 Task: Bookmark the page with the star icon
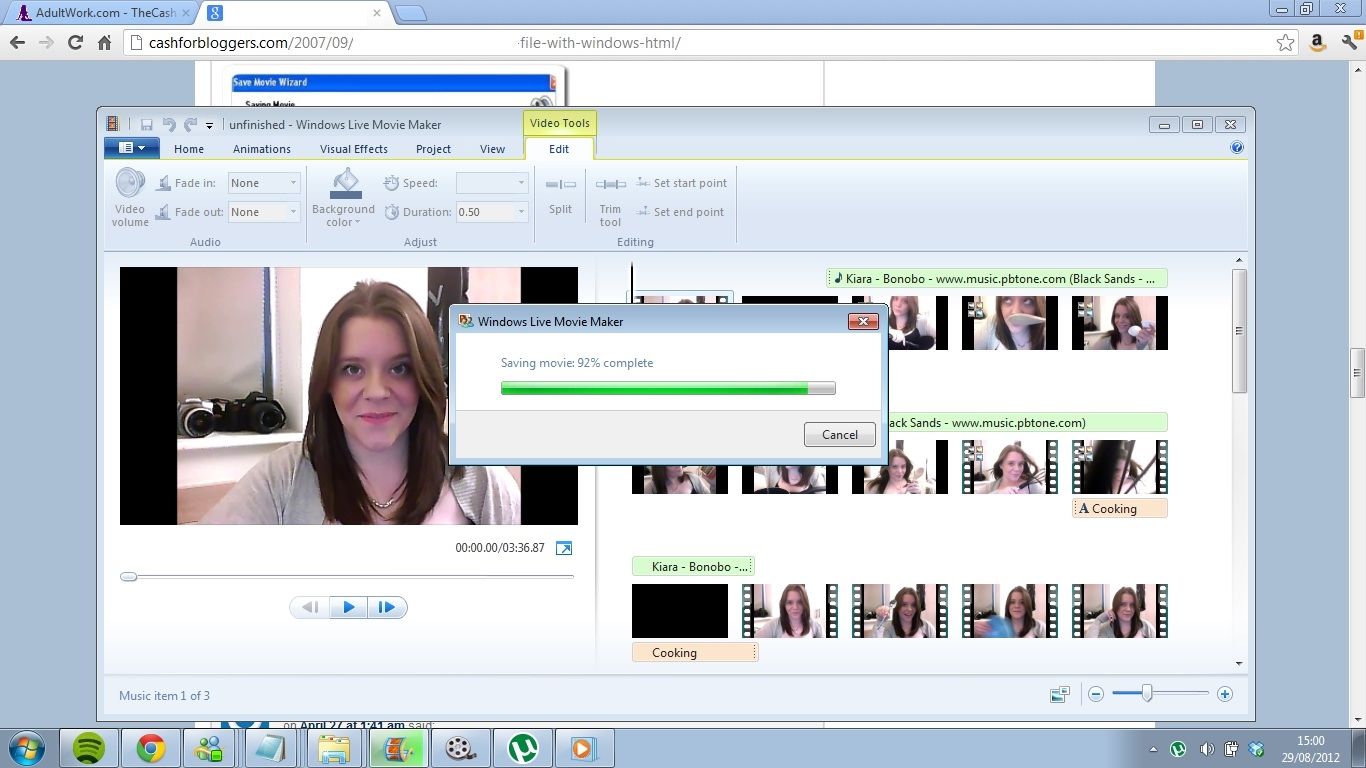[1285, 43]
